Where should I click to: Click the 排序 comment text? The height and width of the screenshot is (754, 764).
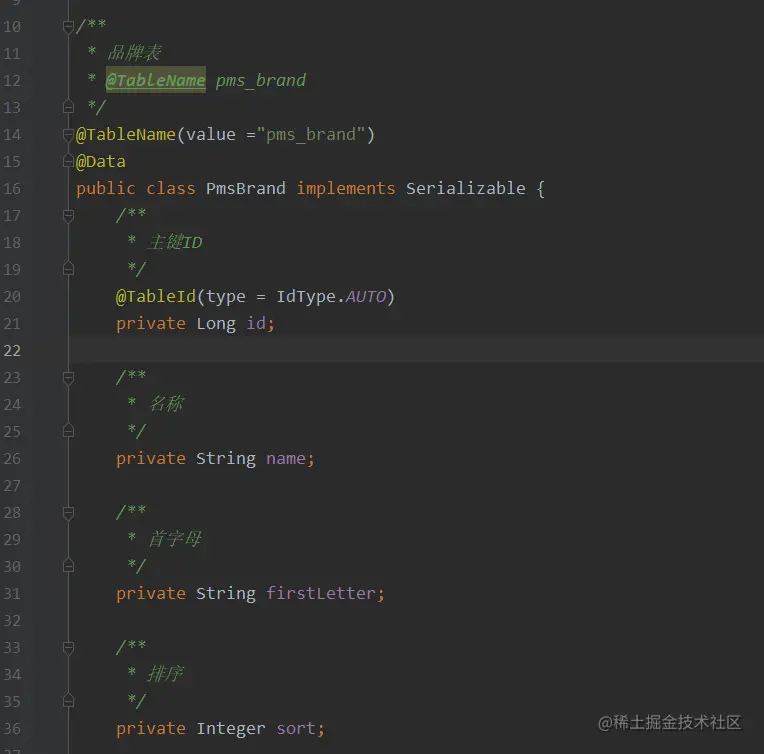tap(166, 674)
